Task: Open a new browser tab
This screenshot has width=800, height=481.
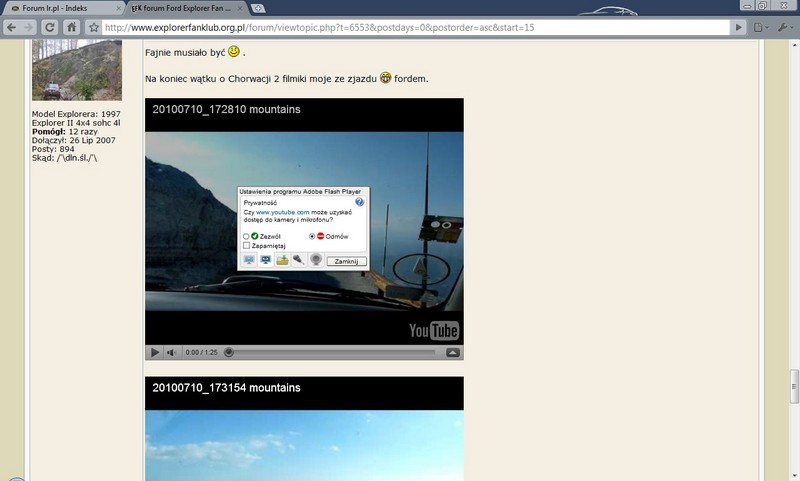Action: pos(259,7)
